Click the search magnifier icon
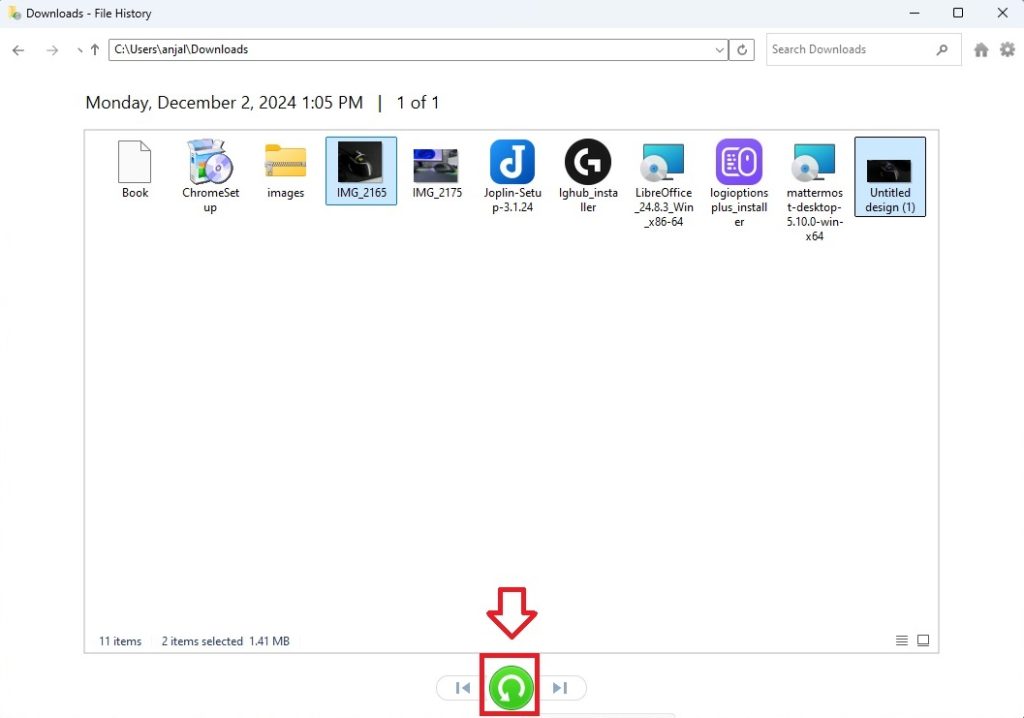The image size is (1024, 718). point(942,50)
